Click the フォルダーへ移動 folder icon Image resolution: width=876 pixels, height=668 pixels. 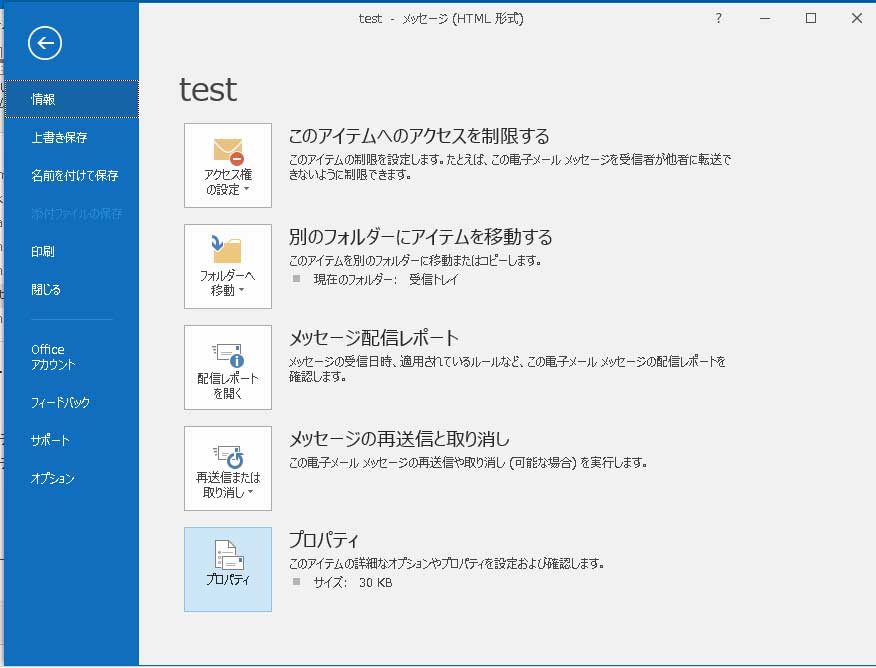[228, 266]
